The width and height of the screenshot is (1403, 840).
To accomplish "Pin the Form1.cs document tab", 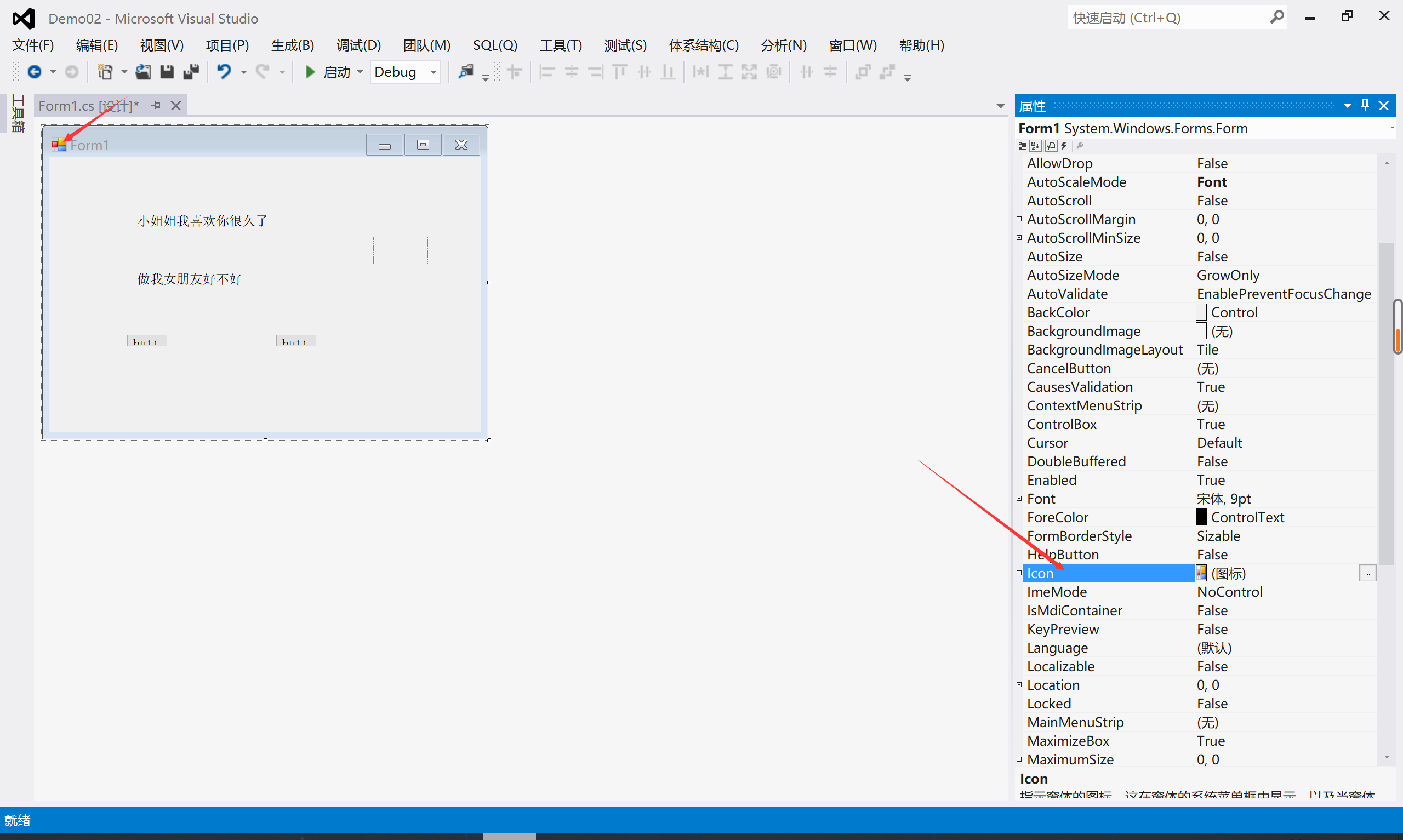I will pos(156,105).
